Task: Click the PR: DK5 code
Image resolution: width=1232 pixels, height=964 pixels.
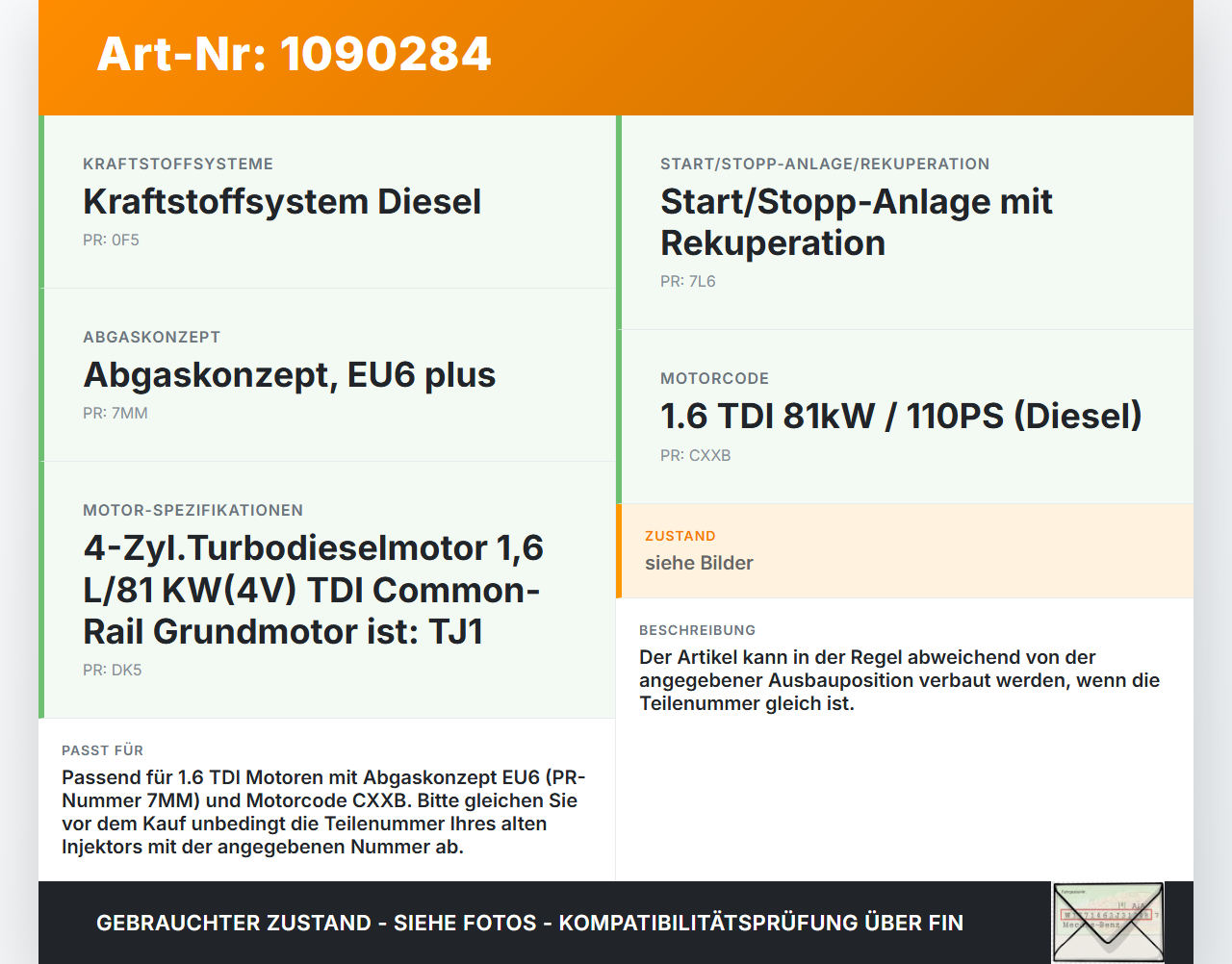Action: pos(112,671)
